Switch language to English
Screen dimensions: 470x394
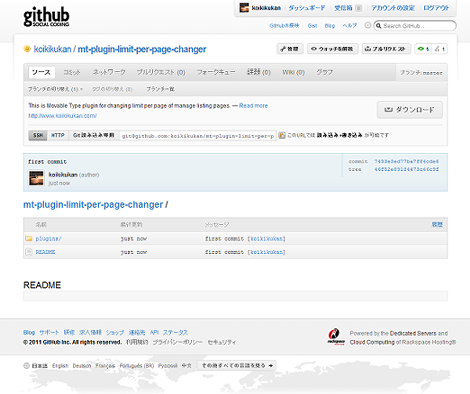click(60, 366)
